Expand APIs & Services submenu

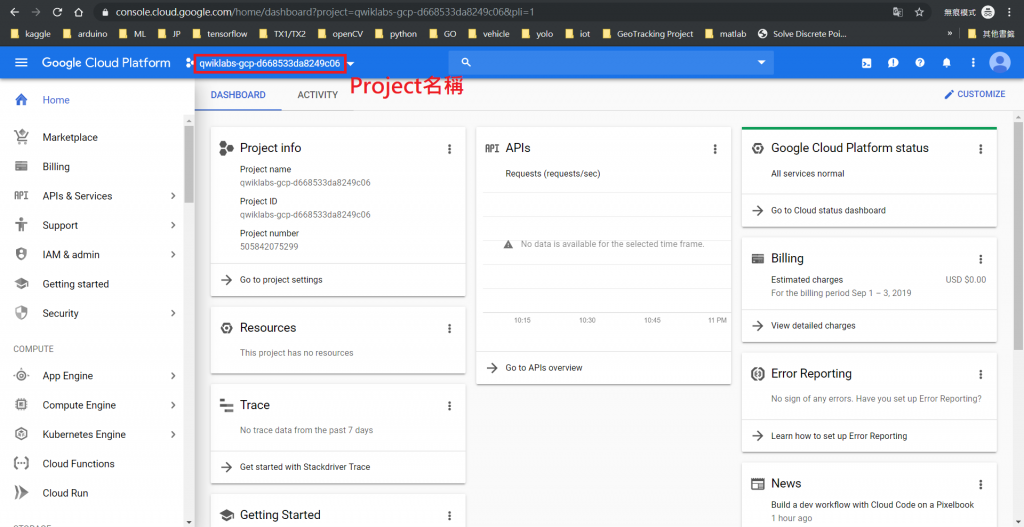coord(173,196)
